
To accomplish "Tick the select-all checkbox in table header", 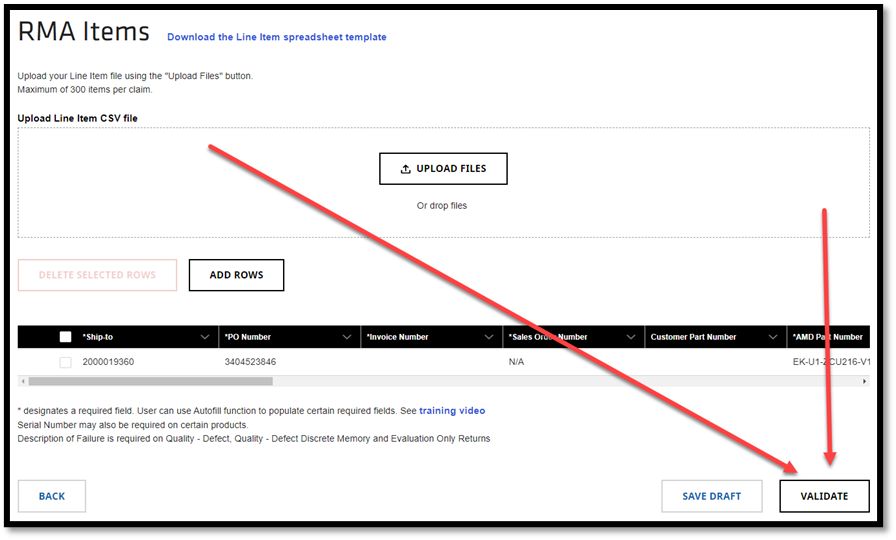I will click(x=66, y=337).
